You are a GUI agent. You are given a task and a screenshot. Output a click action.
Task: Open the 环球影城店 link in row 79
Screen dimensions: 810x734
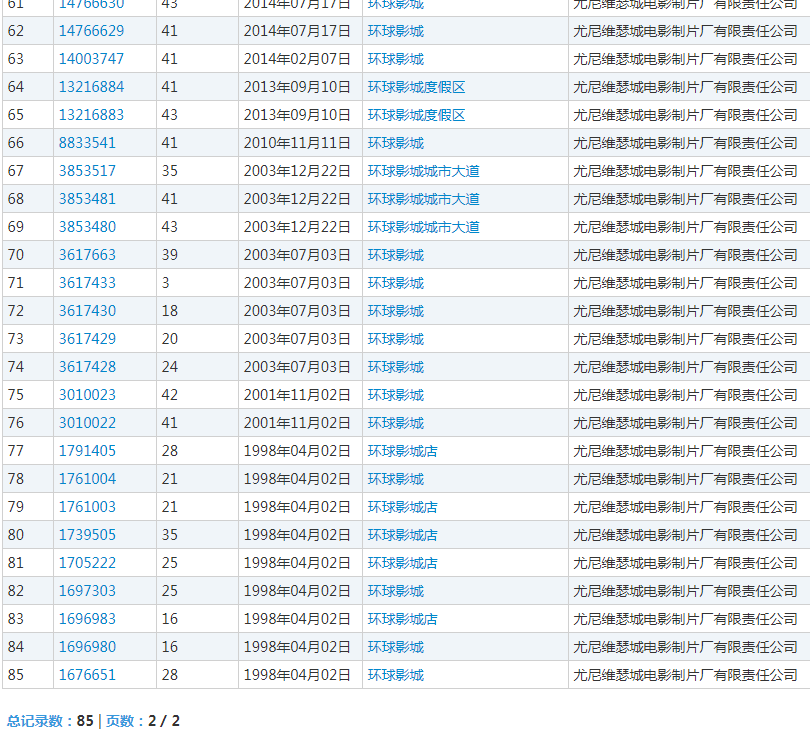point(402,507)
